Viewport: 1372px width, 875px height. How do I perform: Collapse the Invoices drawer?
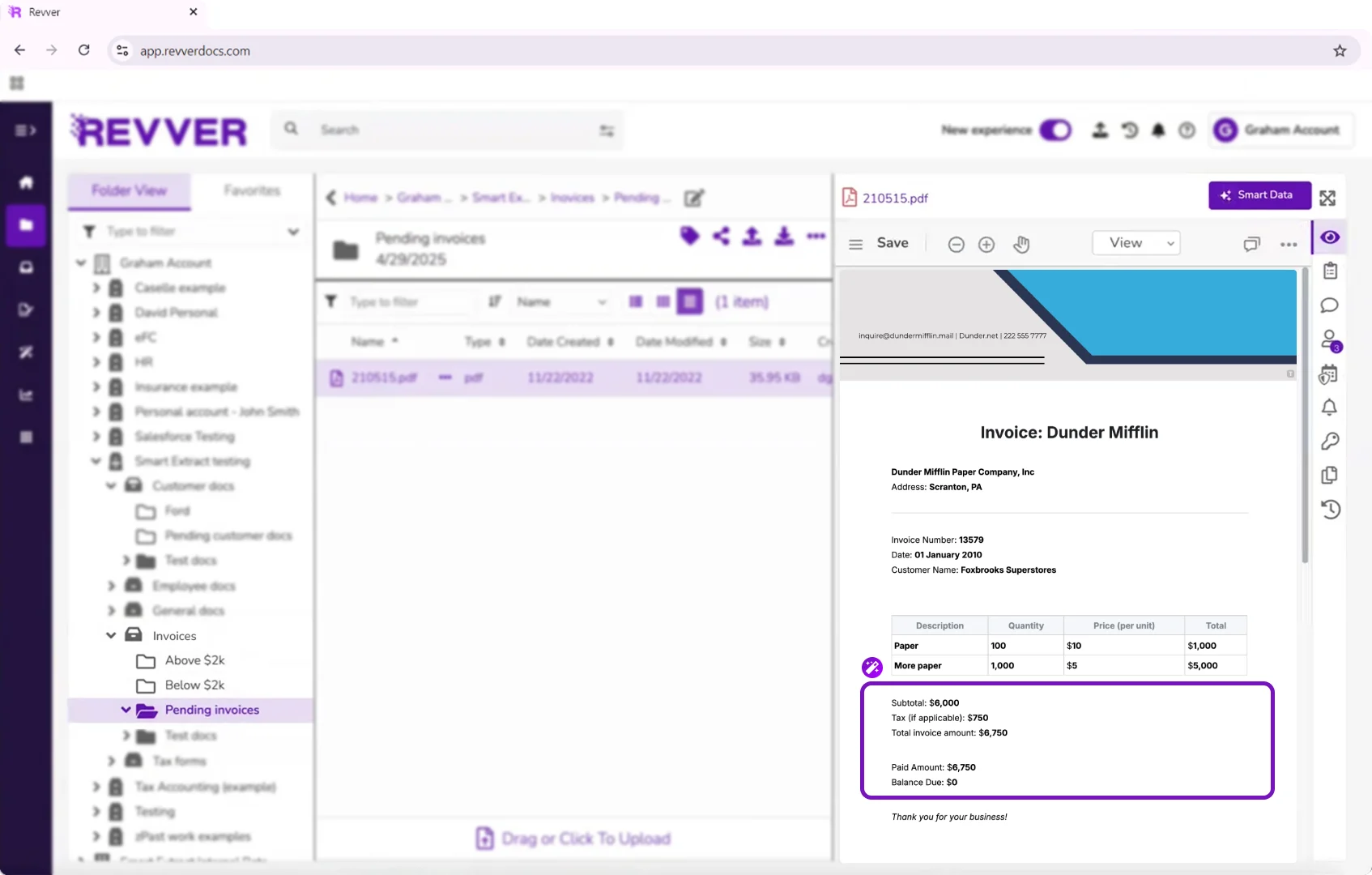tap(111, 635)
